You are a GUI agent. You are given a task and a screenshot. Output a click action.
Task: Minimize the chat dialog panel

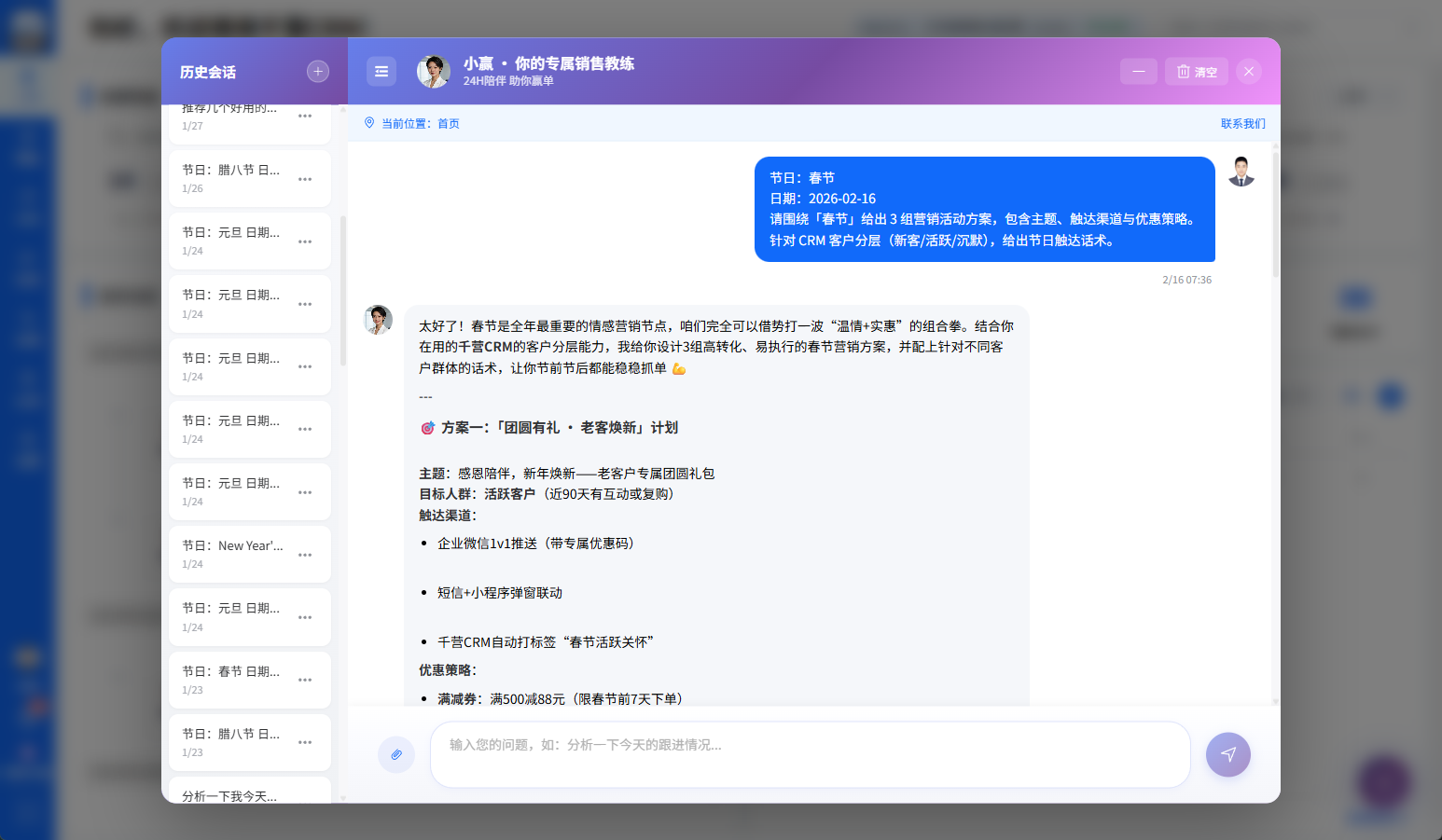[1139, 72]
